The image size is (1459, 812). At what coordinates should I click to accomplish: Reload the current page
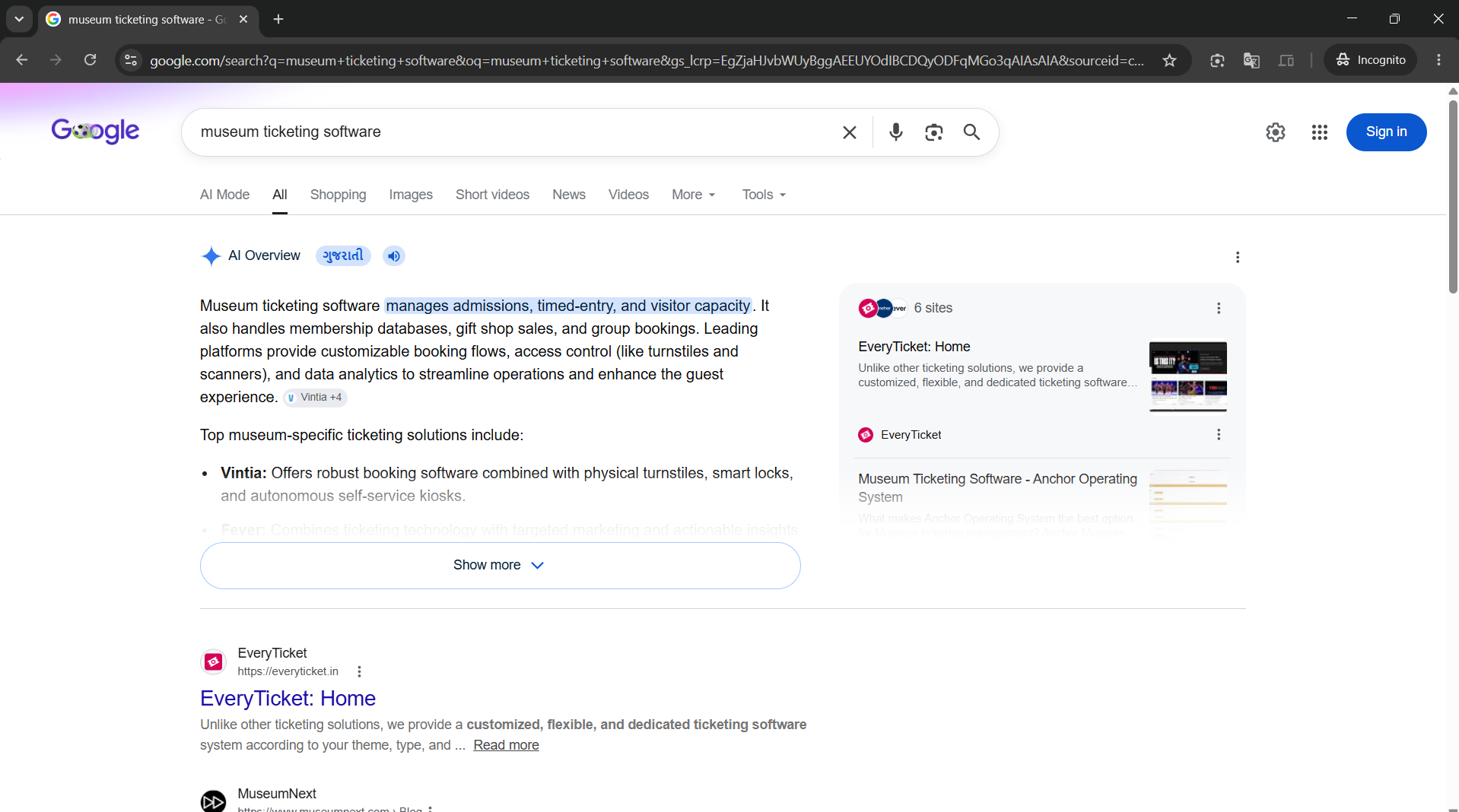90,60
